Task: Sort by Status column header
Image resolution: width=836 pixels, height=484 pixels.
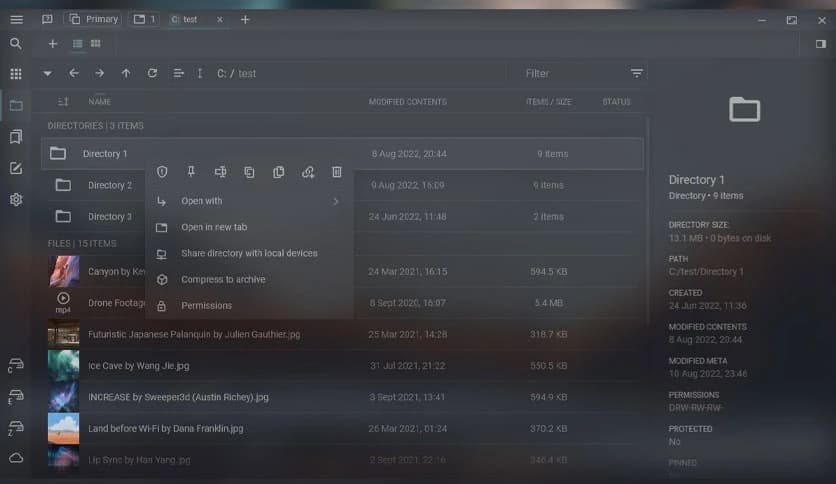Action: pyautogui.click(x=616, y=102)
